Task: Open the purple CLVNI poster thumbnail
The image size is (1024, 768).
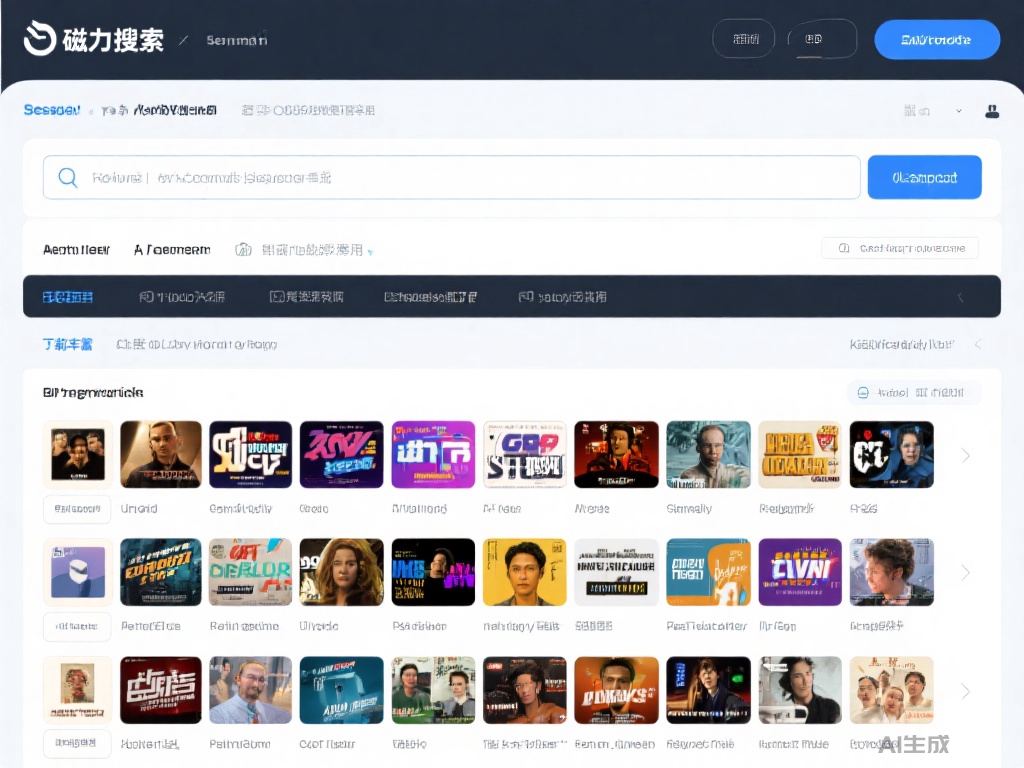Action: tap(800, 572)
